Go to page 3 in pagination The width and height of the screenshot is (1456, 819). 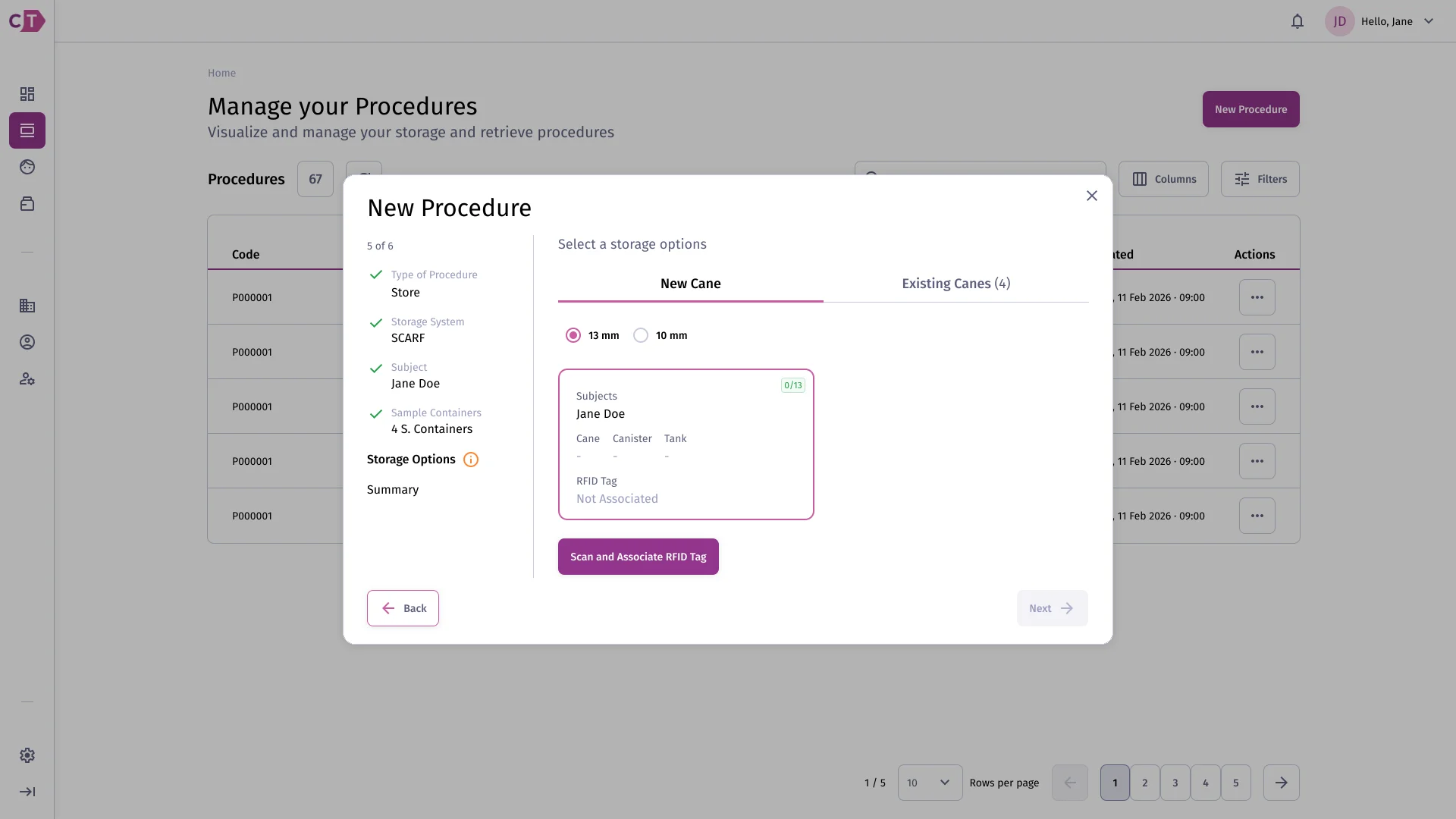click(1175, 783)
